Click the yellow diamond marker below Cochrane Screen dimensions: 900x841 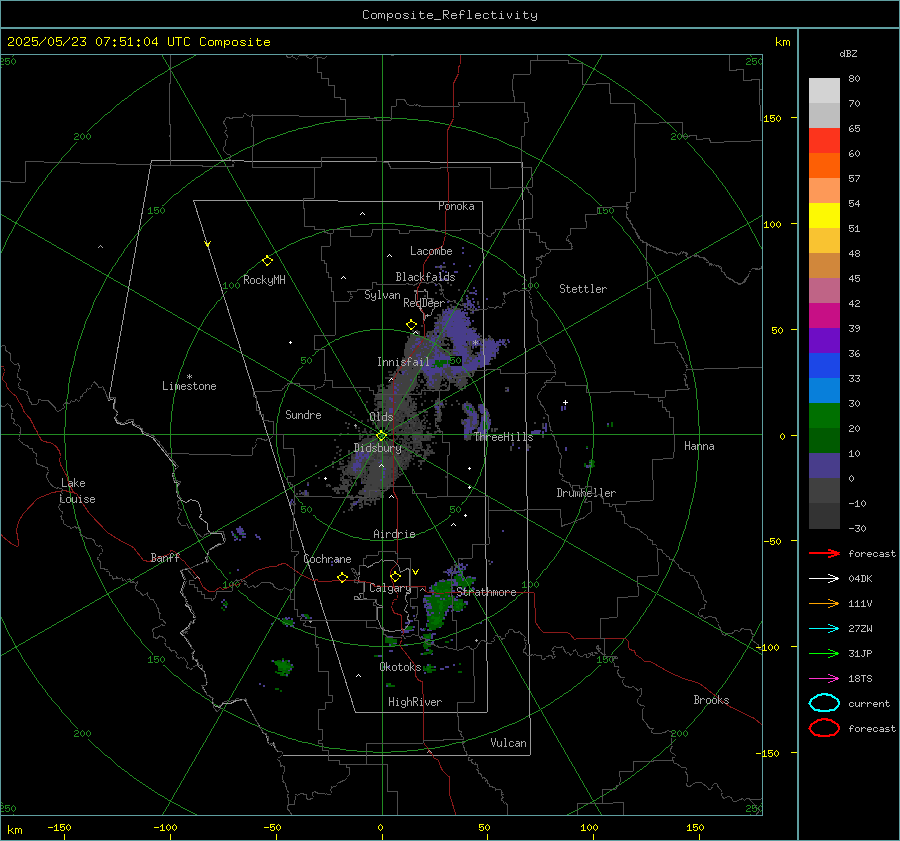[343, 577]
